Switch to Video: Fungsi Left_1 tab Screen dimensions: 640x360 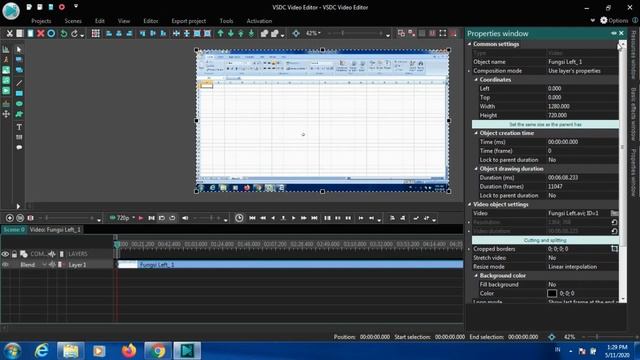(x=55, y=230)
